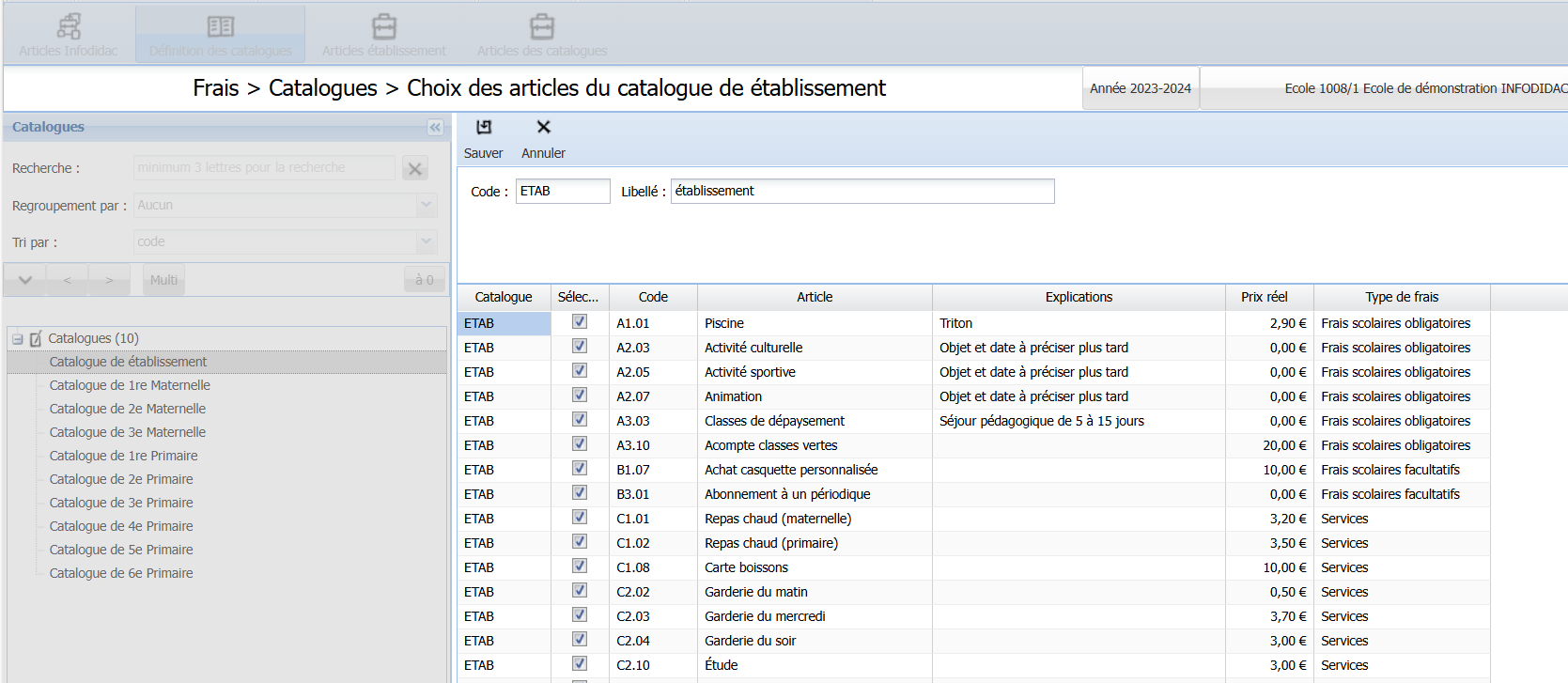1568x683 pixels.
Task: Go to next catalogue with right arrow
Action: [109, 280]
